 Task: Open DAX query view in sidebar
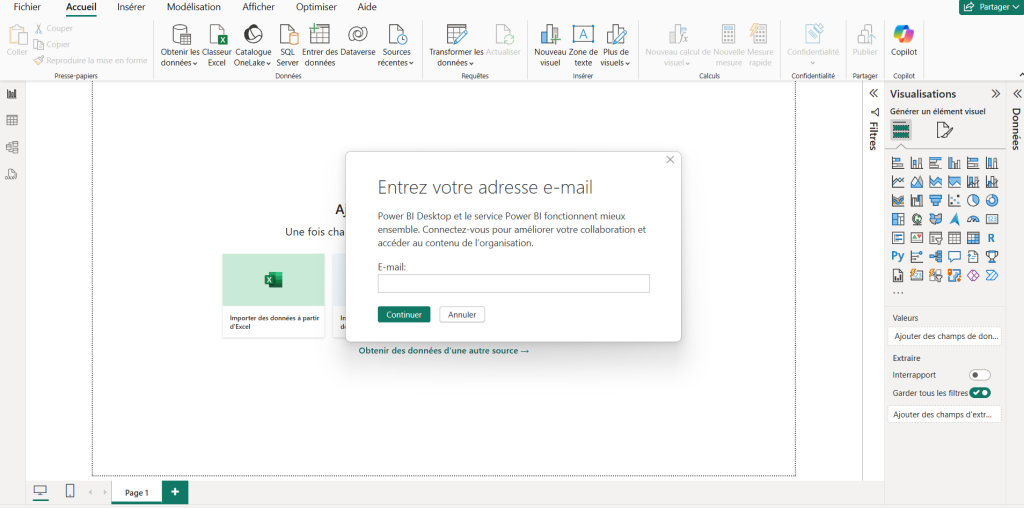[x=12, y=174]
